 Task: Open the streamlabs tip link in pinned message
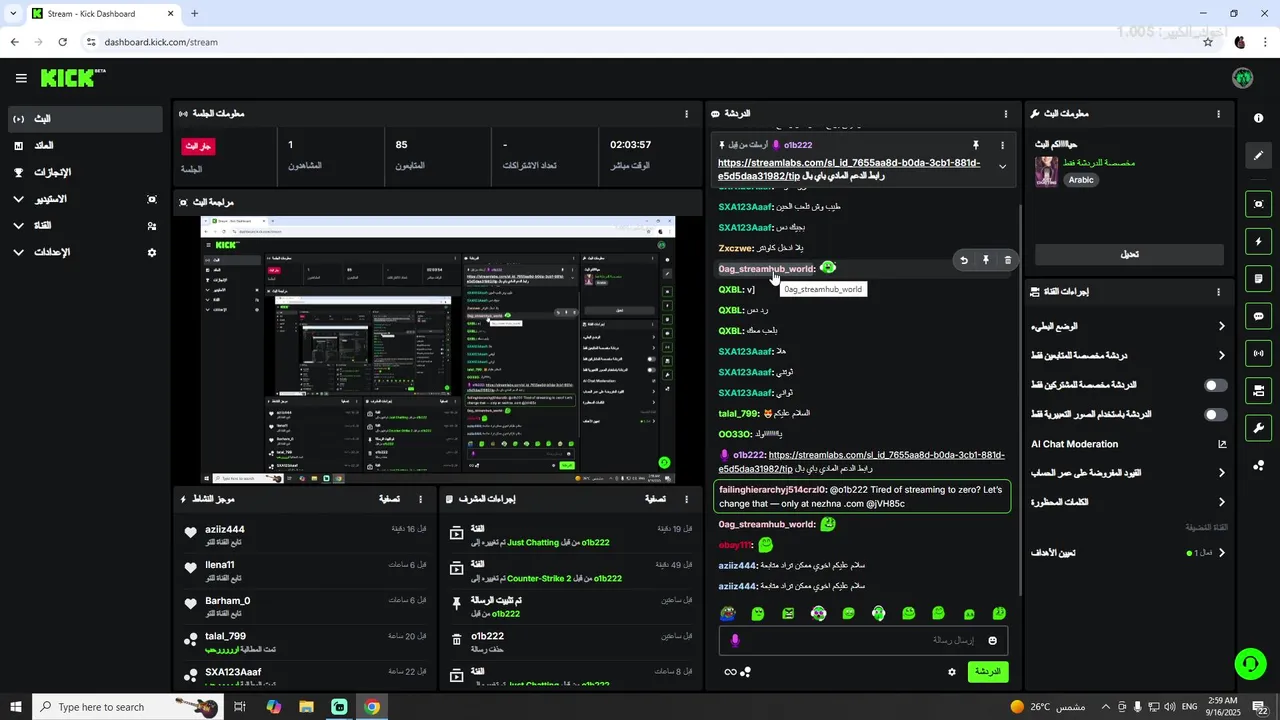(849, 169)
